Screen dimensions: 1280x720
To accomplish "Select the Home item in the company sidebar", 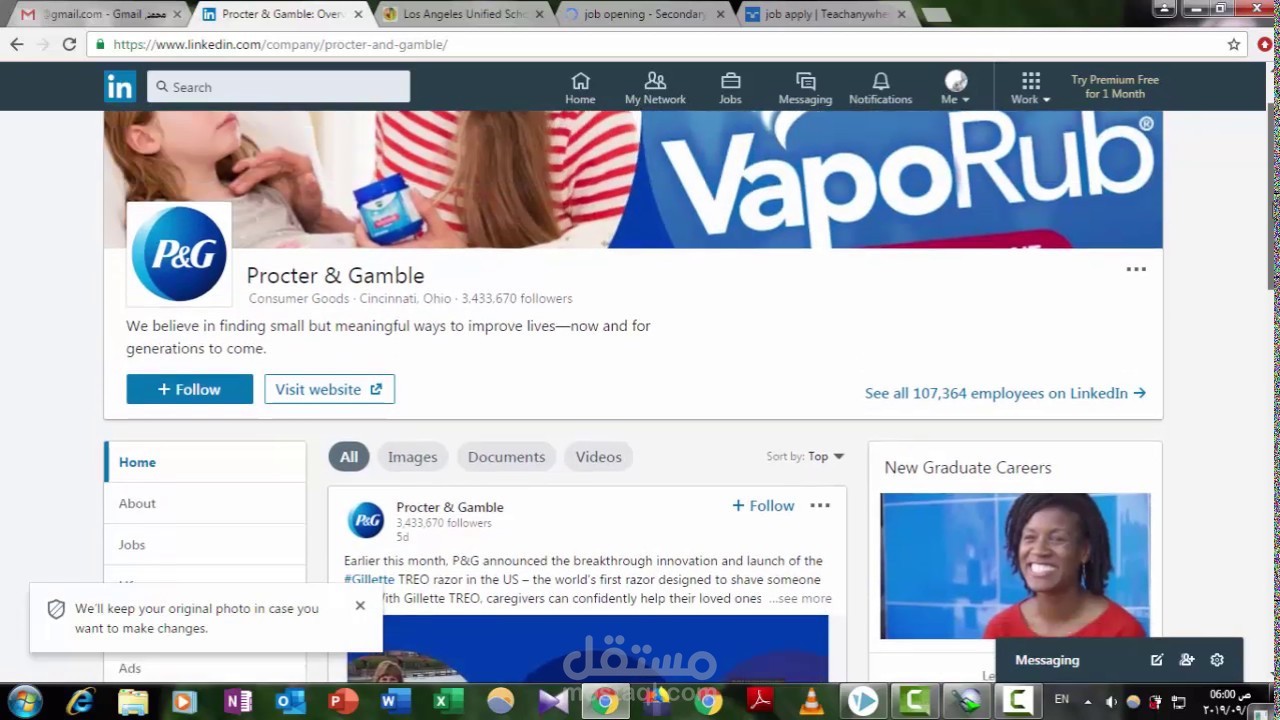I will (x=205, y=462).
